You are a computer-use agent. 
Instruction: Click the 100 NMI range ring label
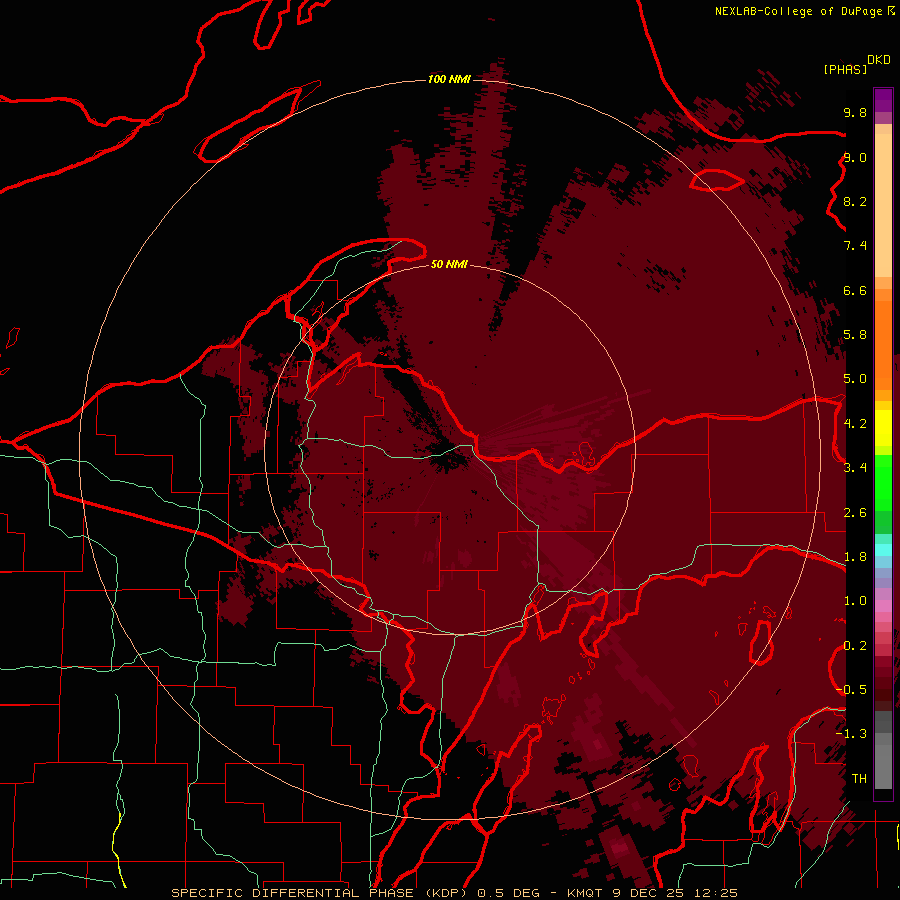449,79
